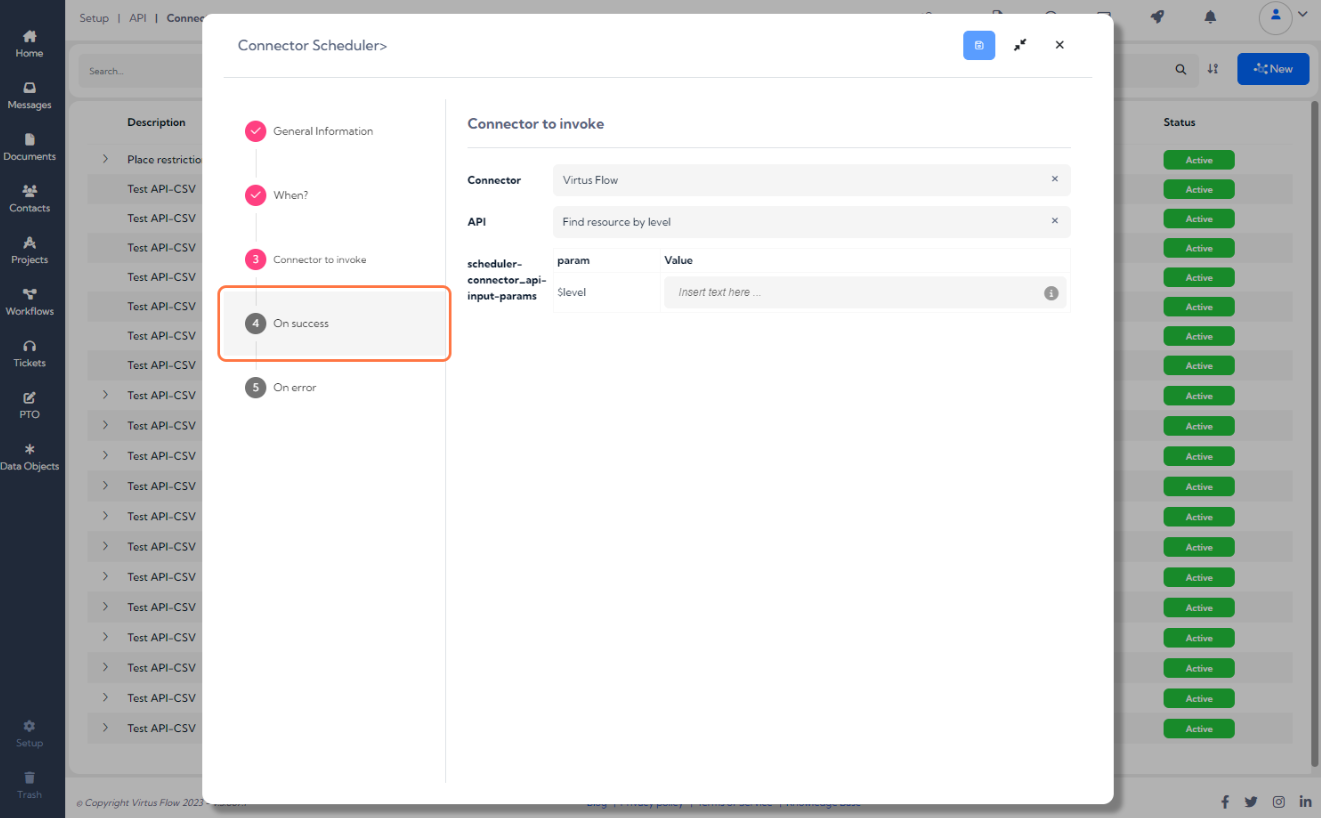This screenshot has height=818, width=1321.
Task: Open the notifications bell icon
Action: pos(1210,17)
